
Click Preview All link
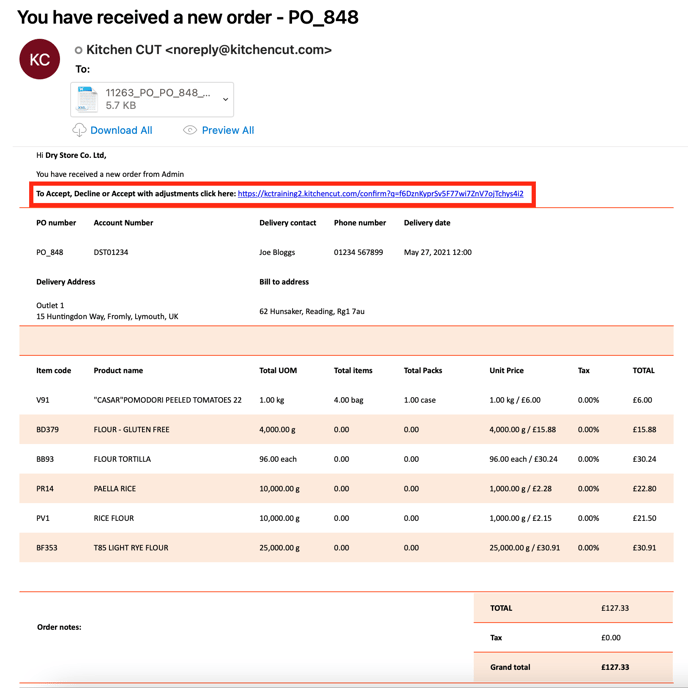click(228, 130)
